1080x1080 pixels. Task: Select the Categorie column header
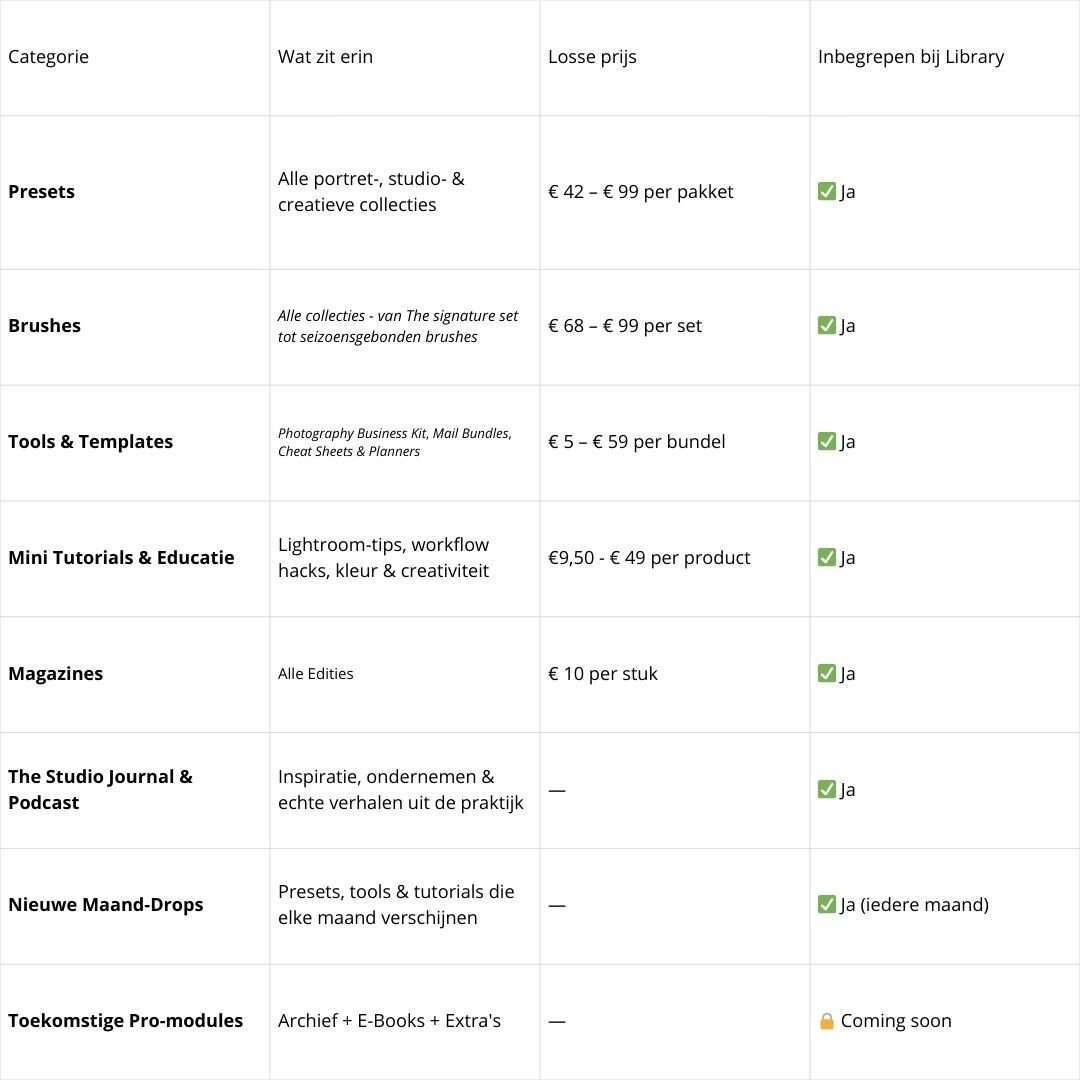48,56
